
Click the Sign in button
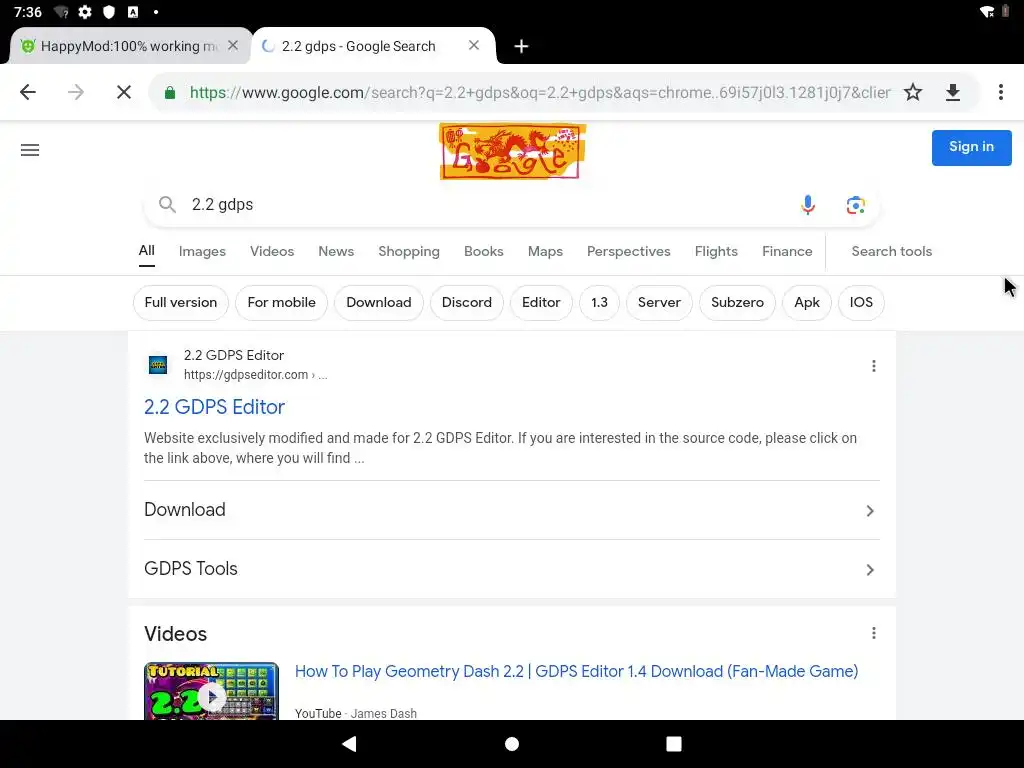(971, 148)
